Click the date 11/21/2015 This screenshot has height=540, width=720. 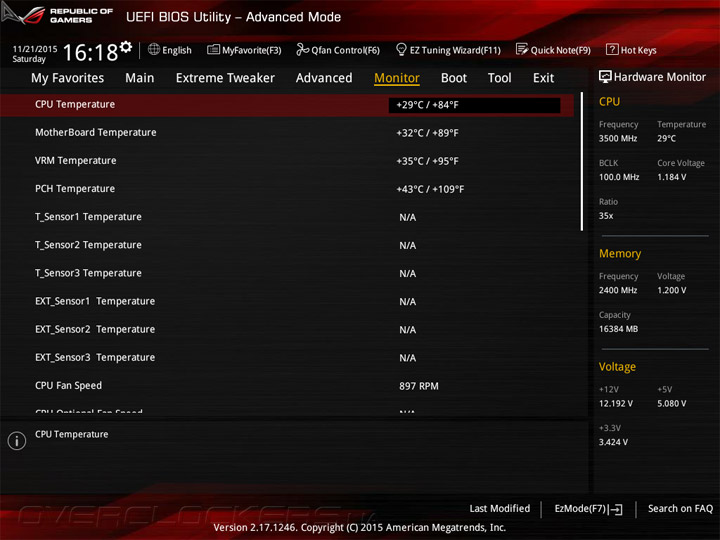pos(35,49)
